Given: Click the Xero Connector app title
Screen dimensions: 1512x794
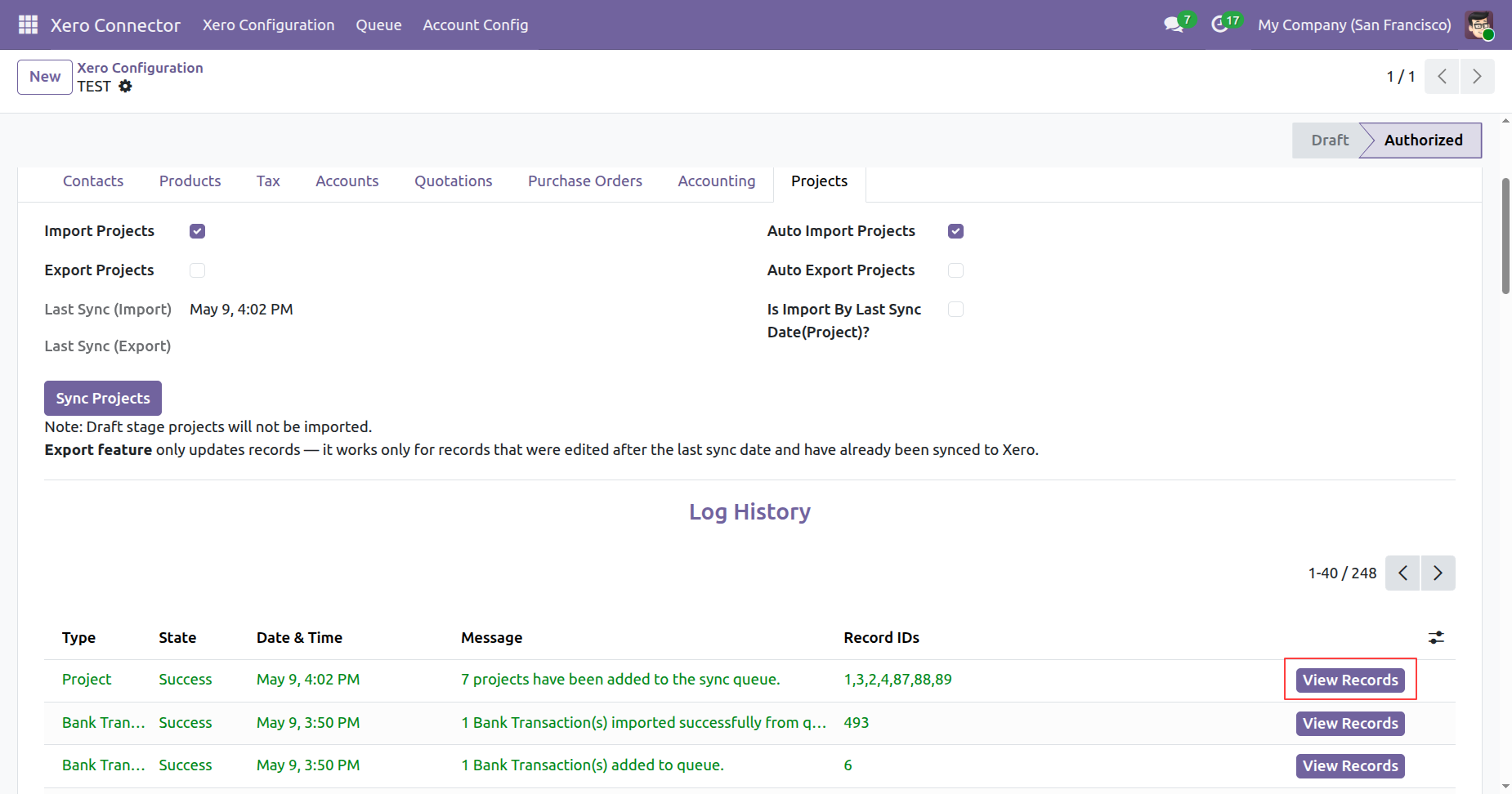Looking at the screenshot, I should point(115,25).
